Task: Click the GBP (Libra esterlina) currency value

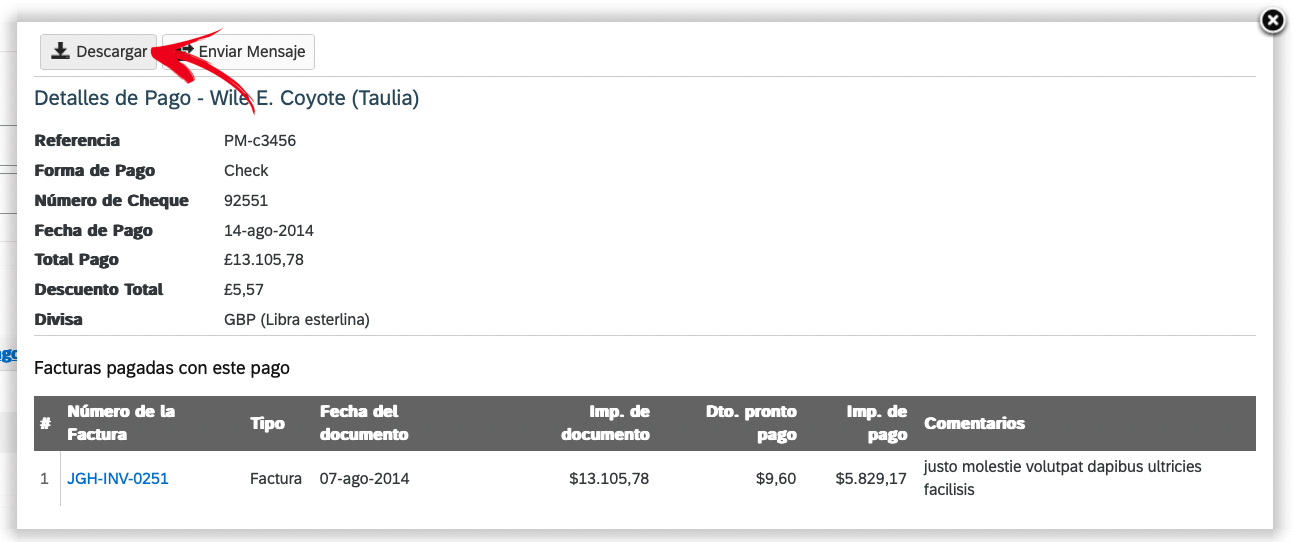Action: tap(297, 320)
